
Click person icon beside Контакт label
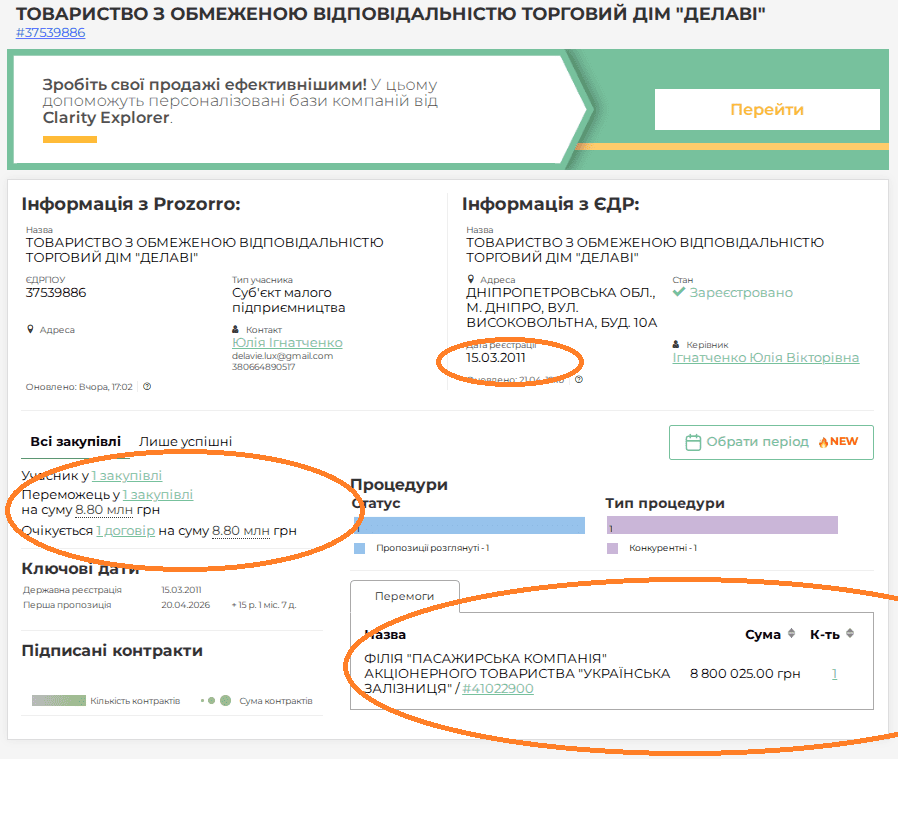tap(235, 329)
